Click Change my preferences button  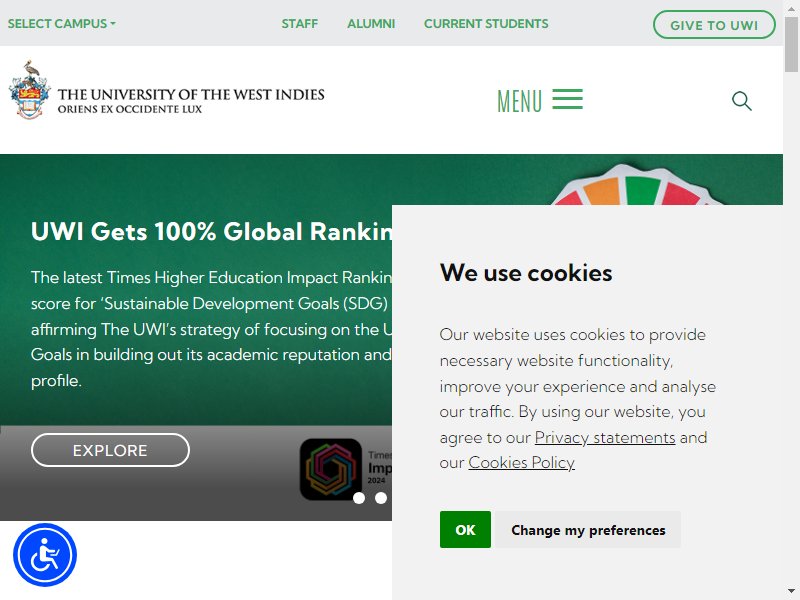[588, 530]
